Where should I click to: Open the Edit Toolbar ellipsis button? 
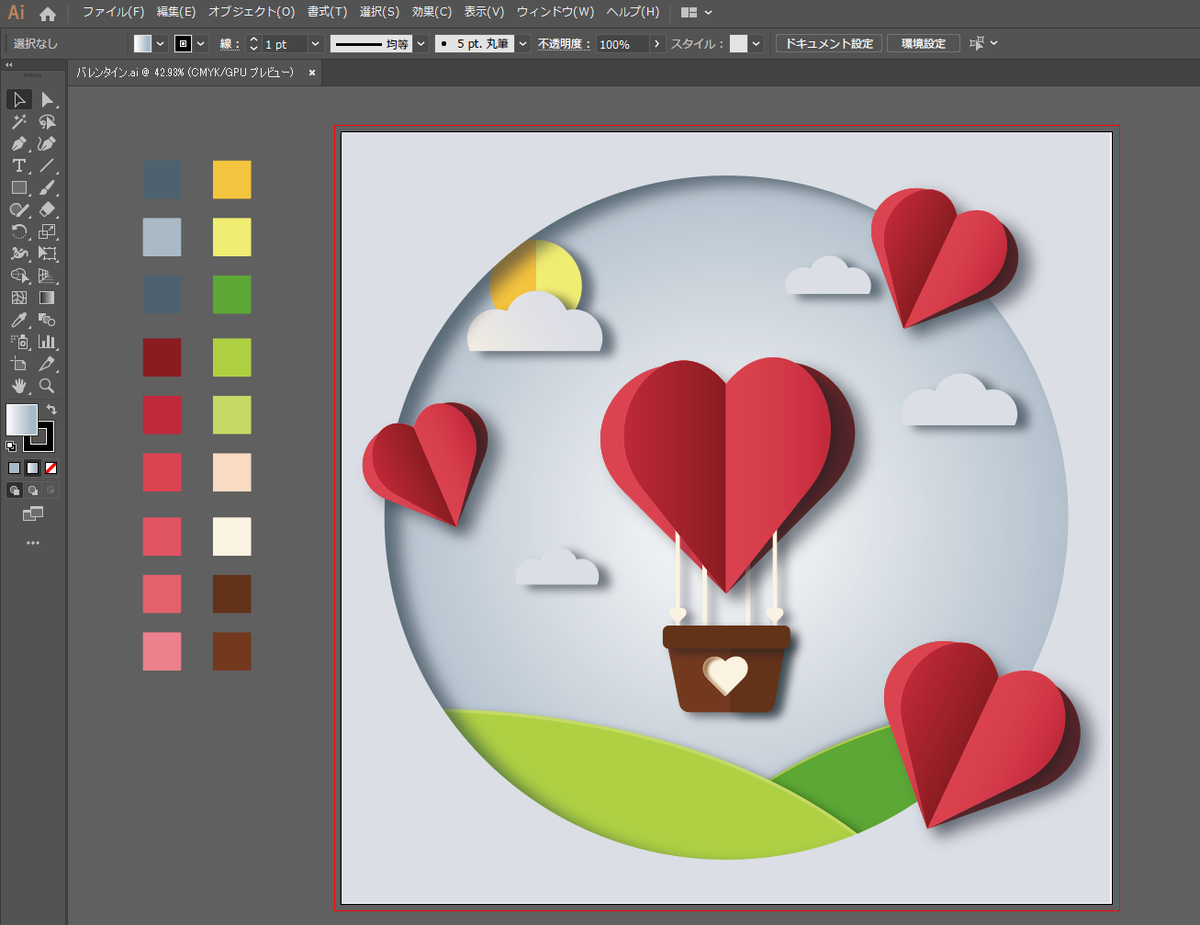tap(33, 543)
